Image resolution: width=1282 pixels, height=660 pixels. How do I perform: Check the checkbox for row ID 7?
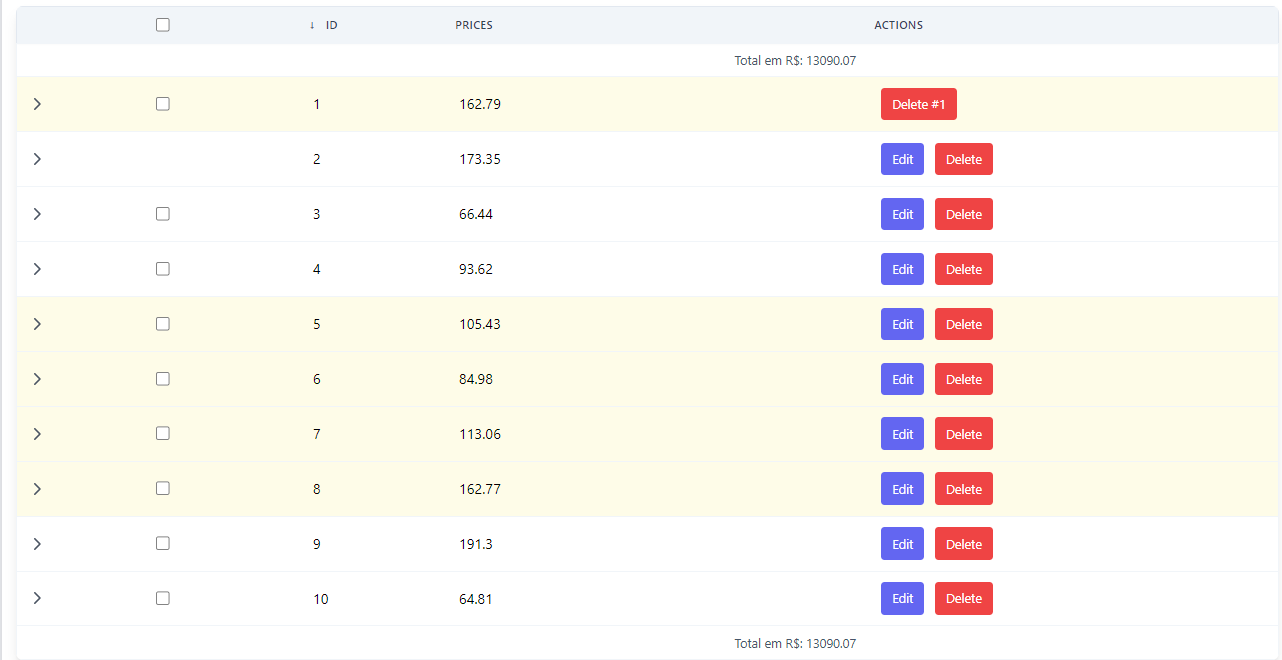(x=163, y=434)
